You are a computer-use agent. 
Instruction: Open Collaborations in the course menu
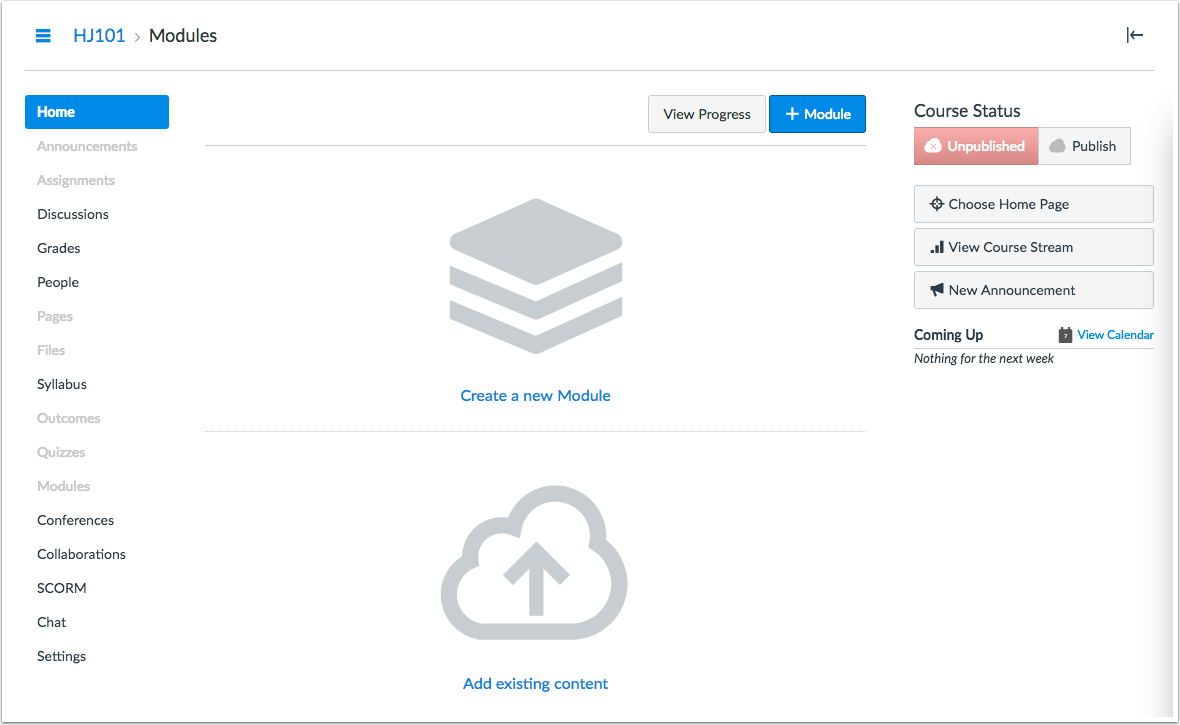point(81,554)
